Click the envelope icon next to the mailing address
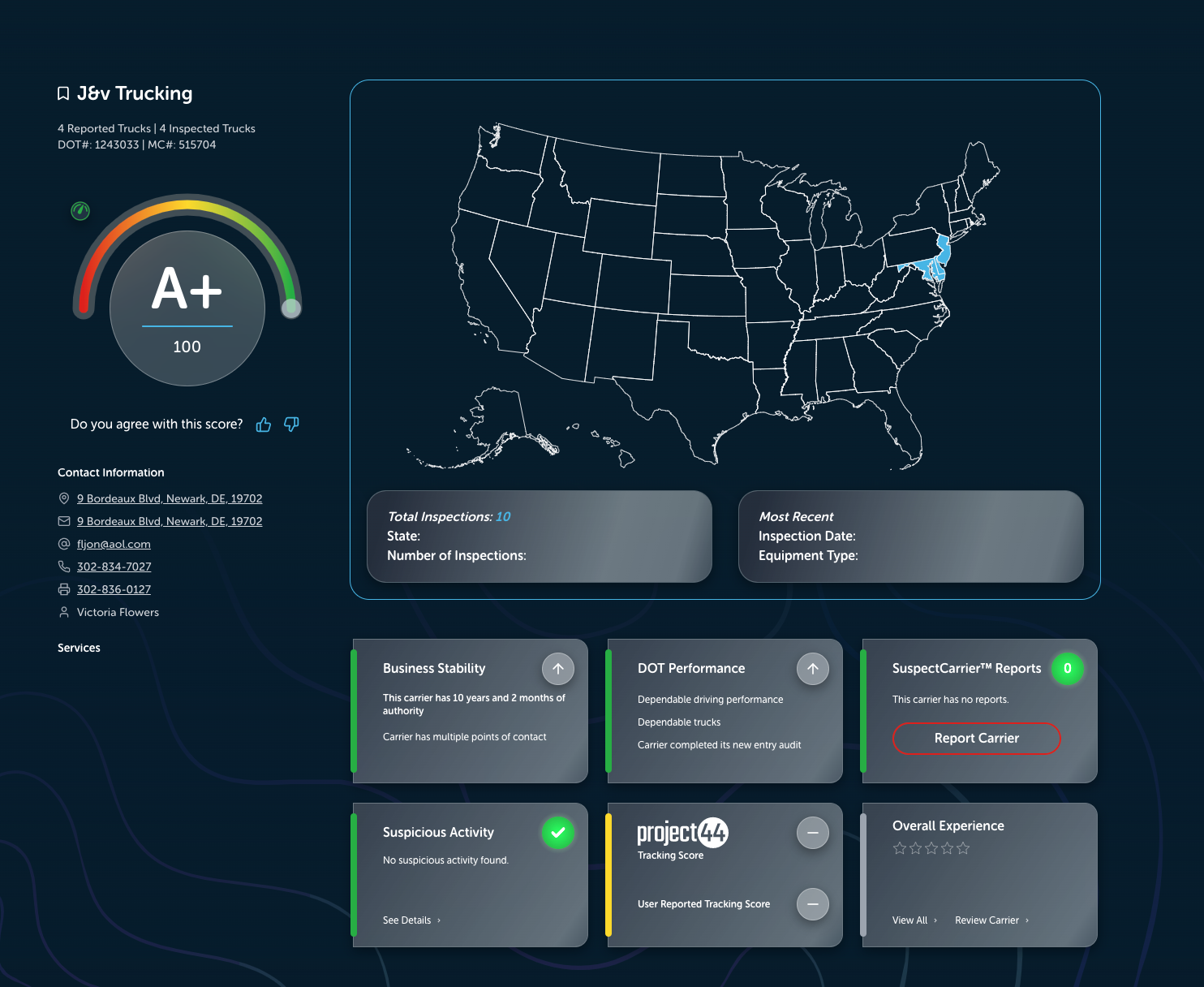Image resolution: width=1204 pixels, height=987 pixels. point(64,521)
